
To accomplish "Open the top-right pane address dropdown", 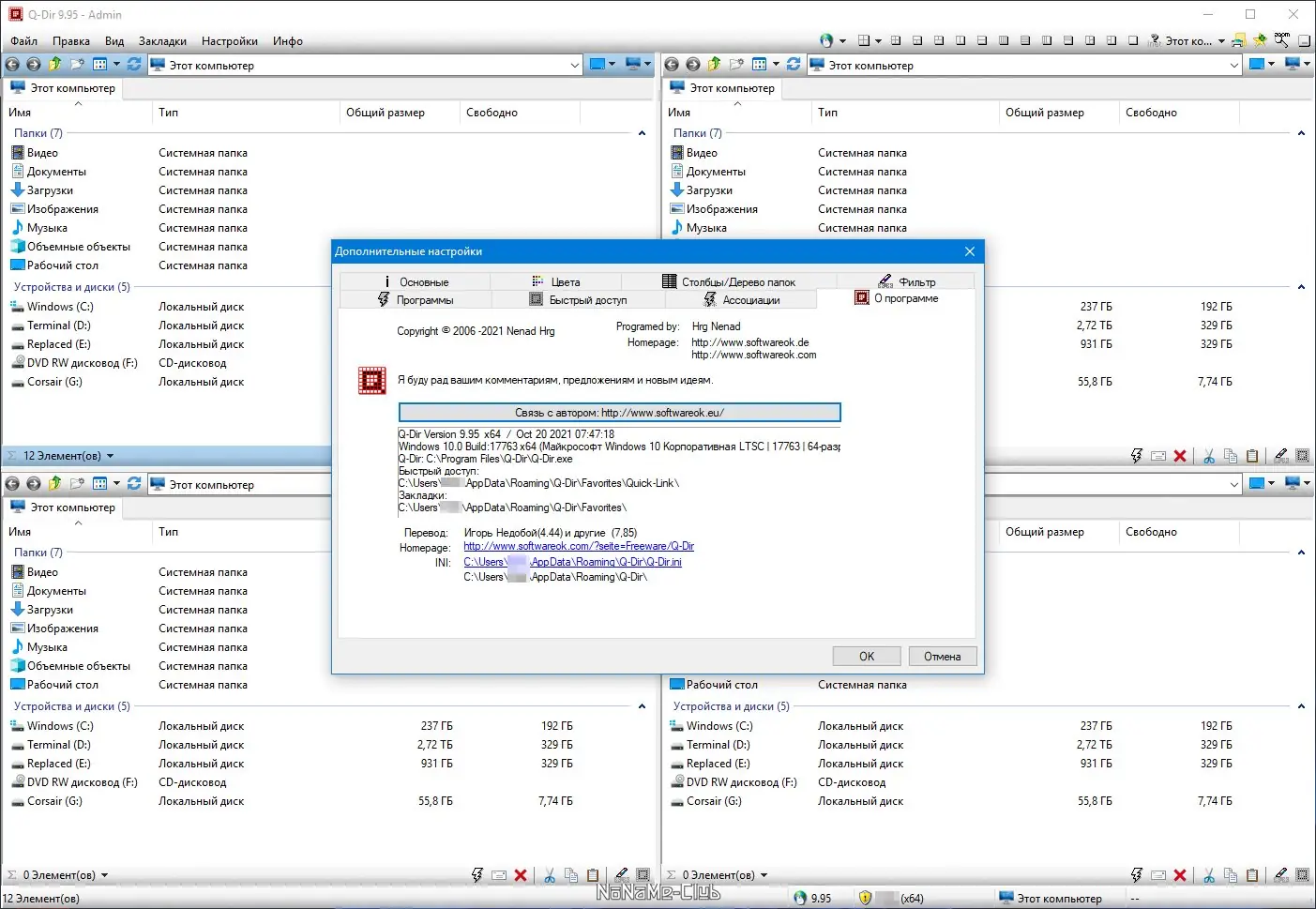I will point(1234,65).
